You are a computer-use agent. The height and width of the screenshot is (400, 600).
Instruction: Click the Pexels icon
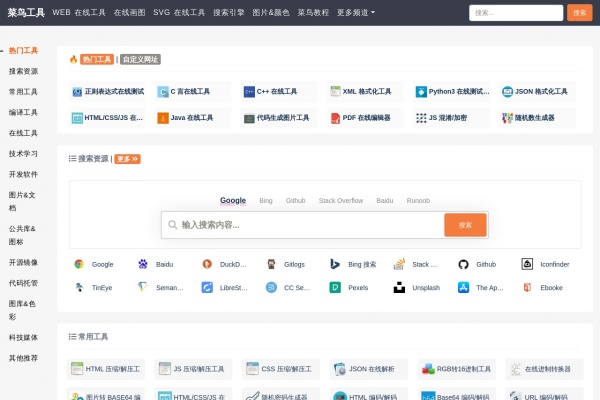tap(335, 287)
